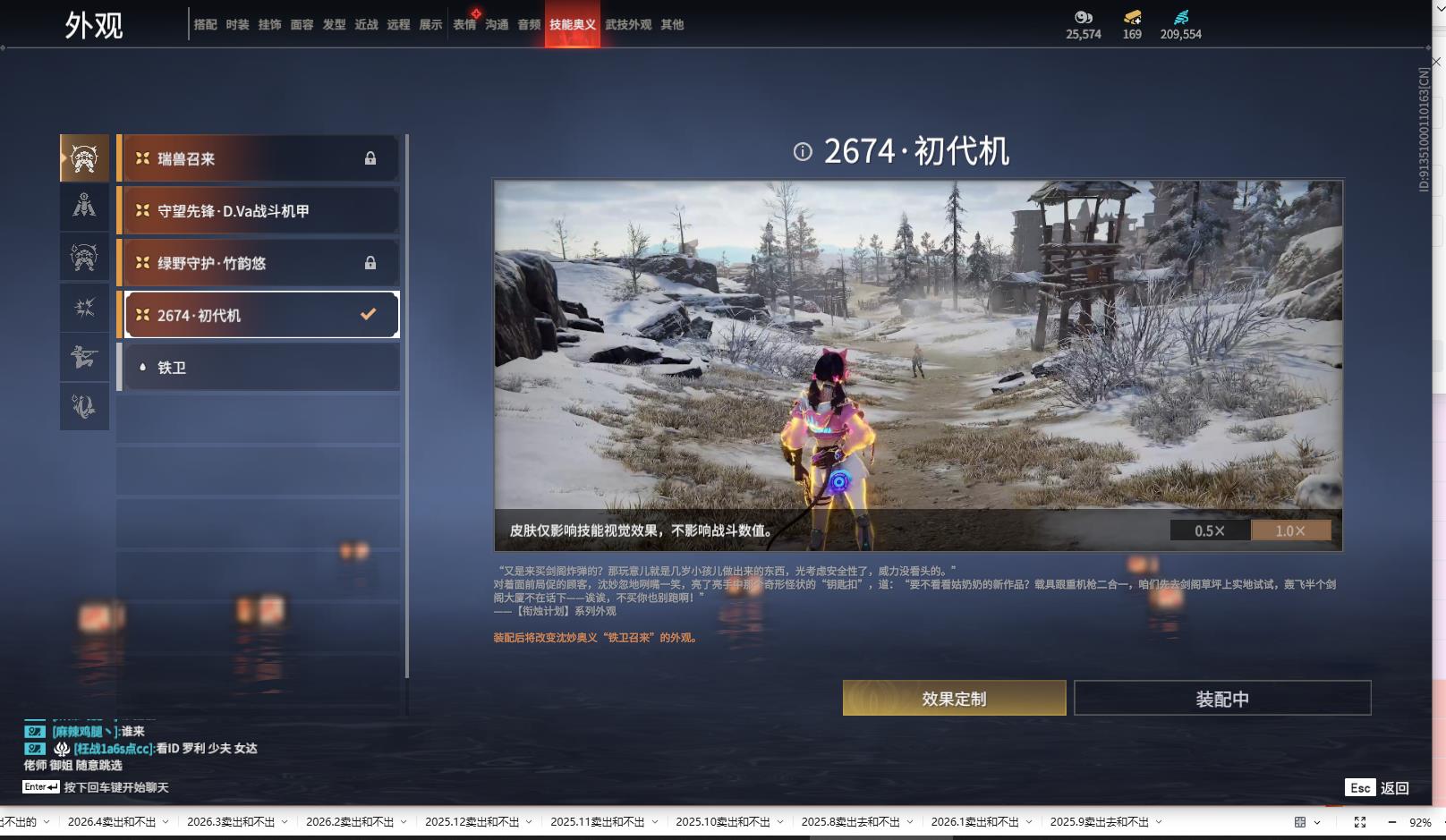Switch to 其他 tab

click(672, 25)
